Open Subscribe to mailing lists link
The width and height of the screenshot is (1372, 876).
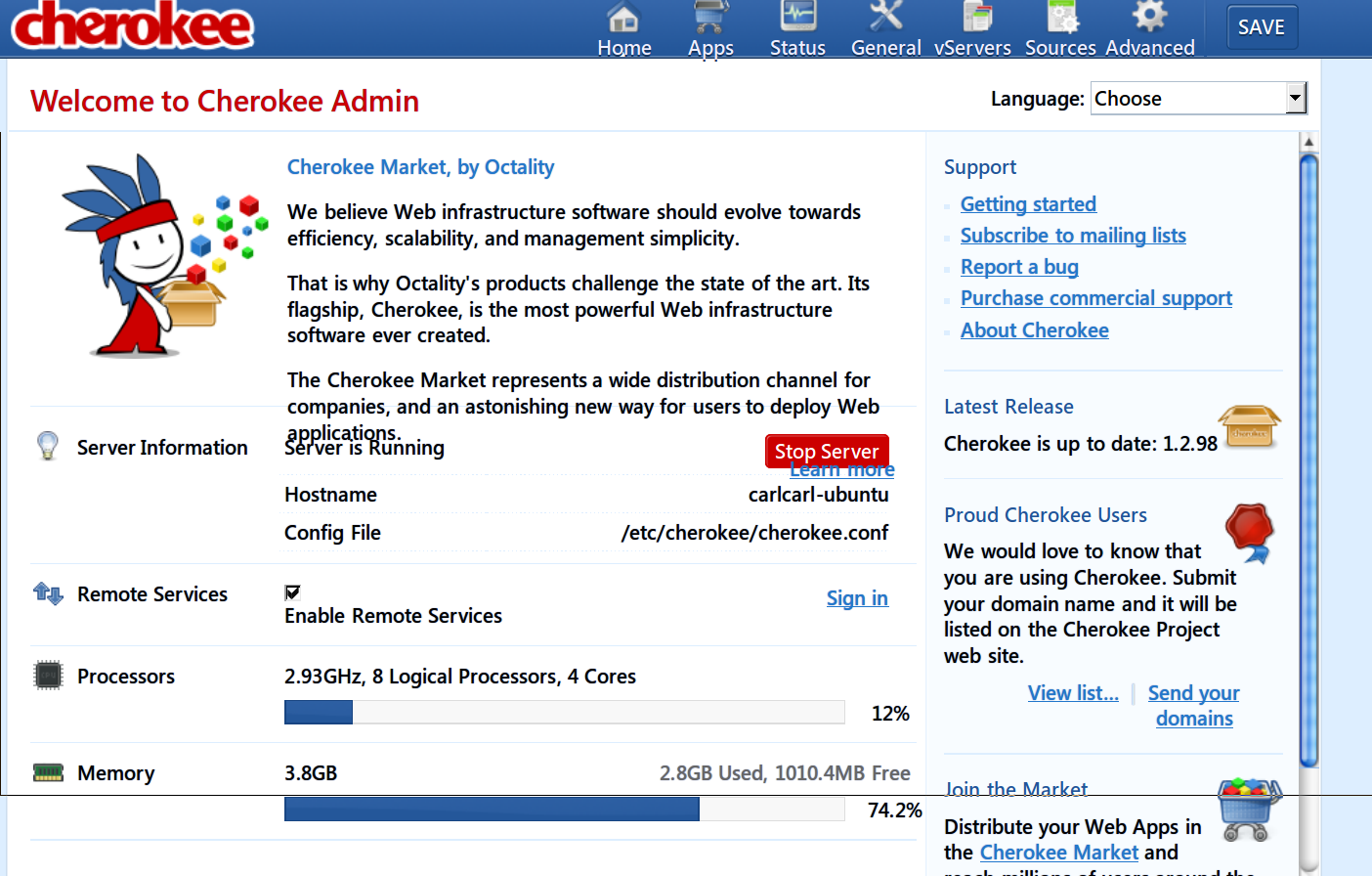tap(1073, 236)
